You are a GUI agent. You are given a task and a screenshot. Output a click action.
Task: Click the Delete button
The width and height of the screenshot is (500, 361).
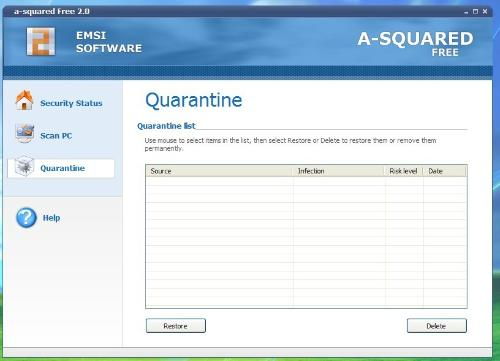(x=437, y=326)
